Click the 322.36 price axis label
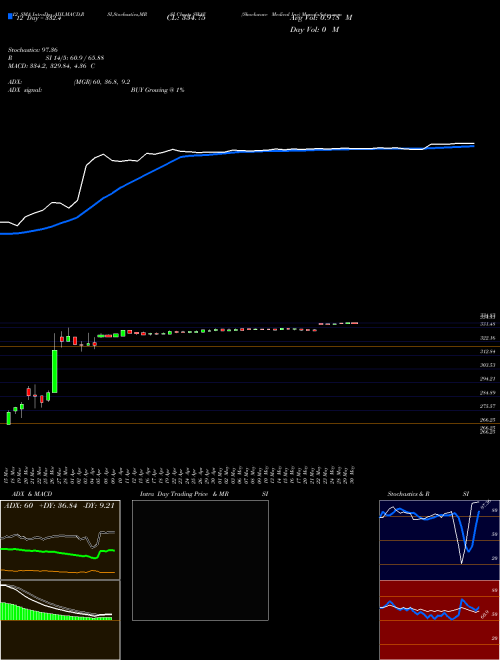The width and height of the screenshot is (500, 660). click(x=489, y=338)
